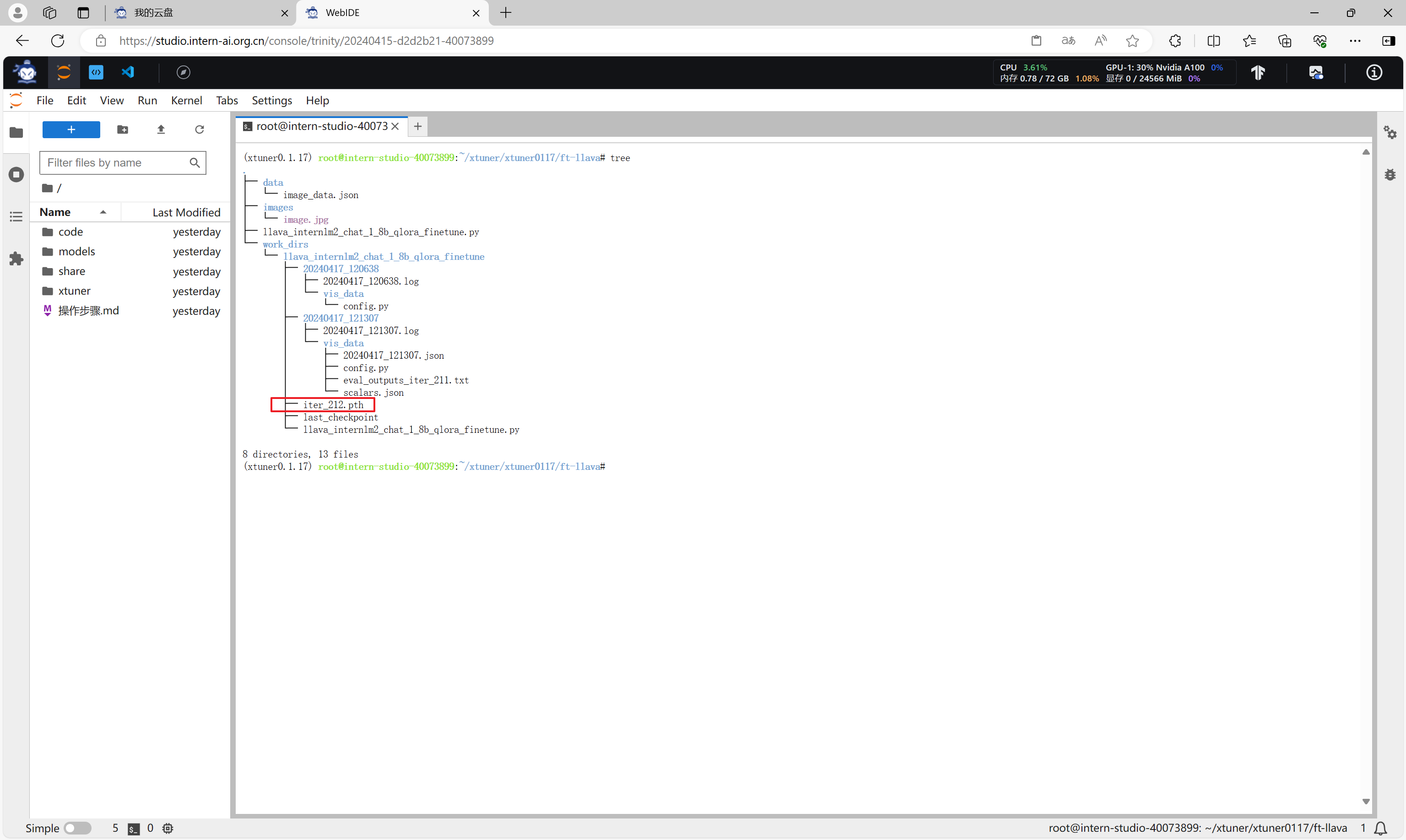1406x840 pixels.
Task: Select the xtuner folder
Action: click(130, 291)
